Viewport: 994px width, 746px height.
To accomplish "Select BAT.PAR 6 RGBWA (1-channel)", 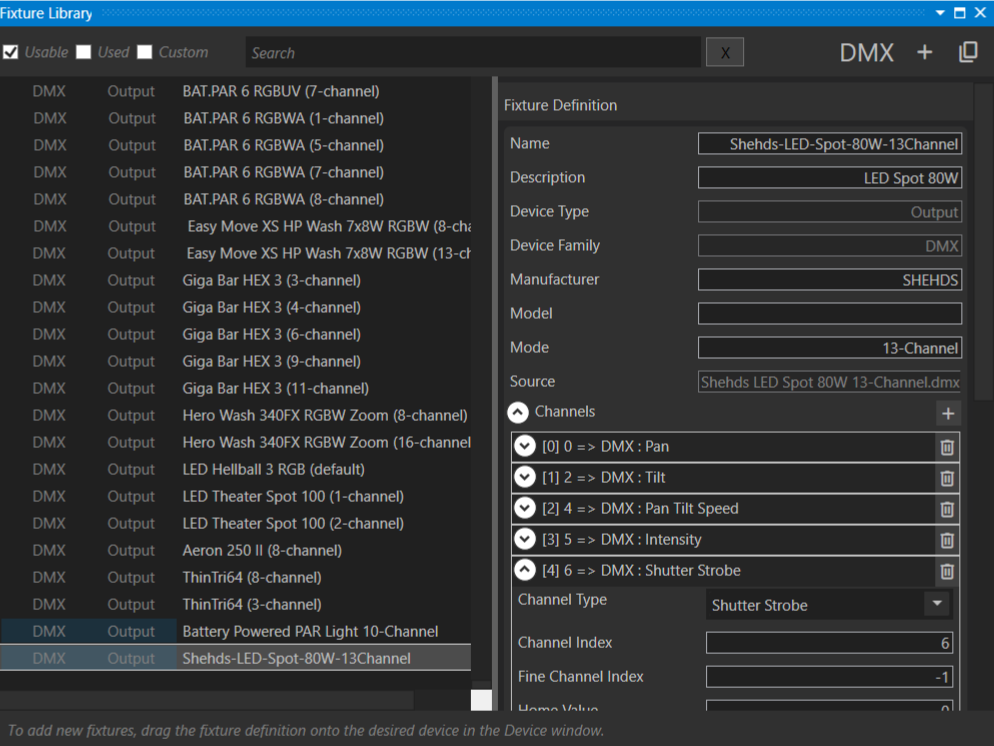I will pos(235,118).
